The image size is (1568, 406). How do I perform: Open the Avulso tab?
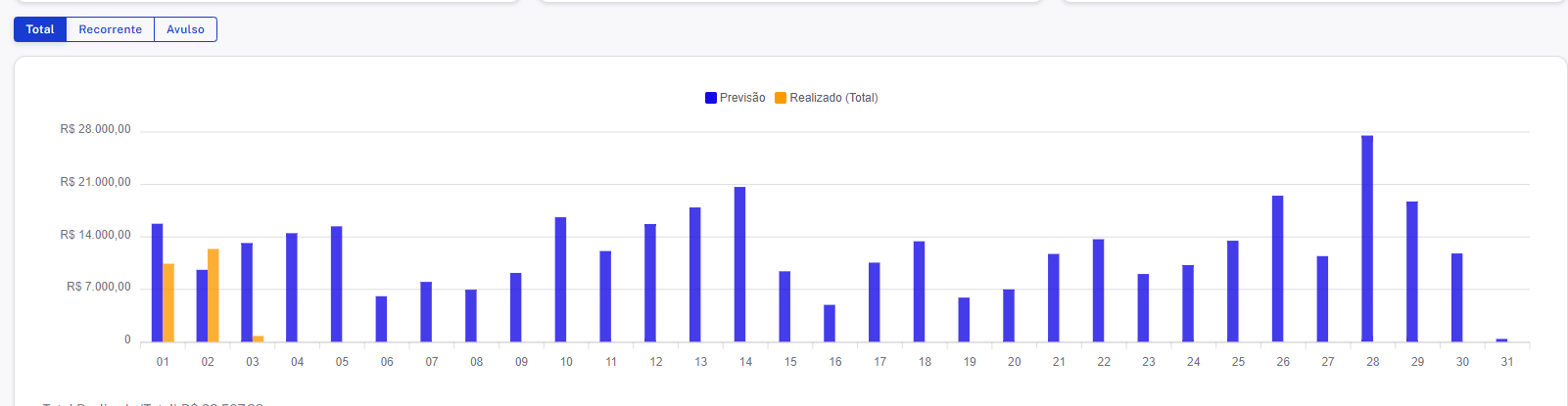pos(185,29)
